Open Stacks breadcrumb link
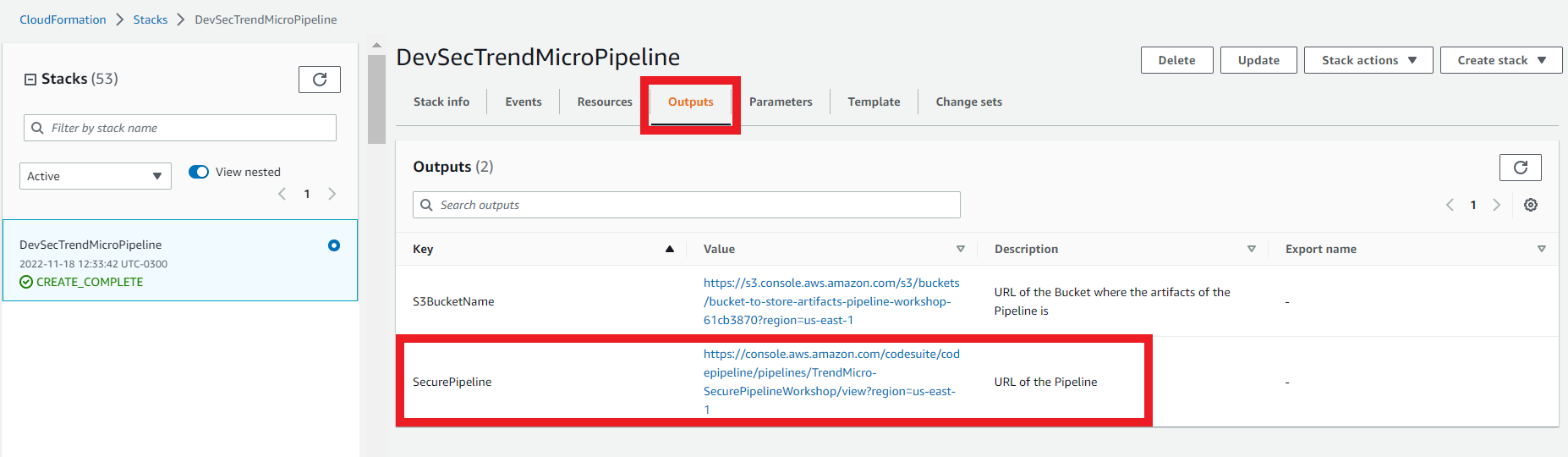The width and height of the screenshot is (1568, 457). (151, 19)
